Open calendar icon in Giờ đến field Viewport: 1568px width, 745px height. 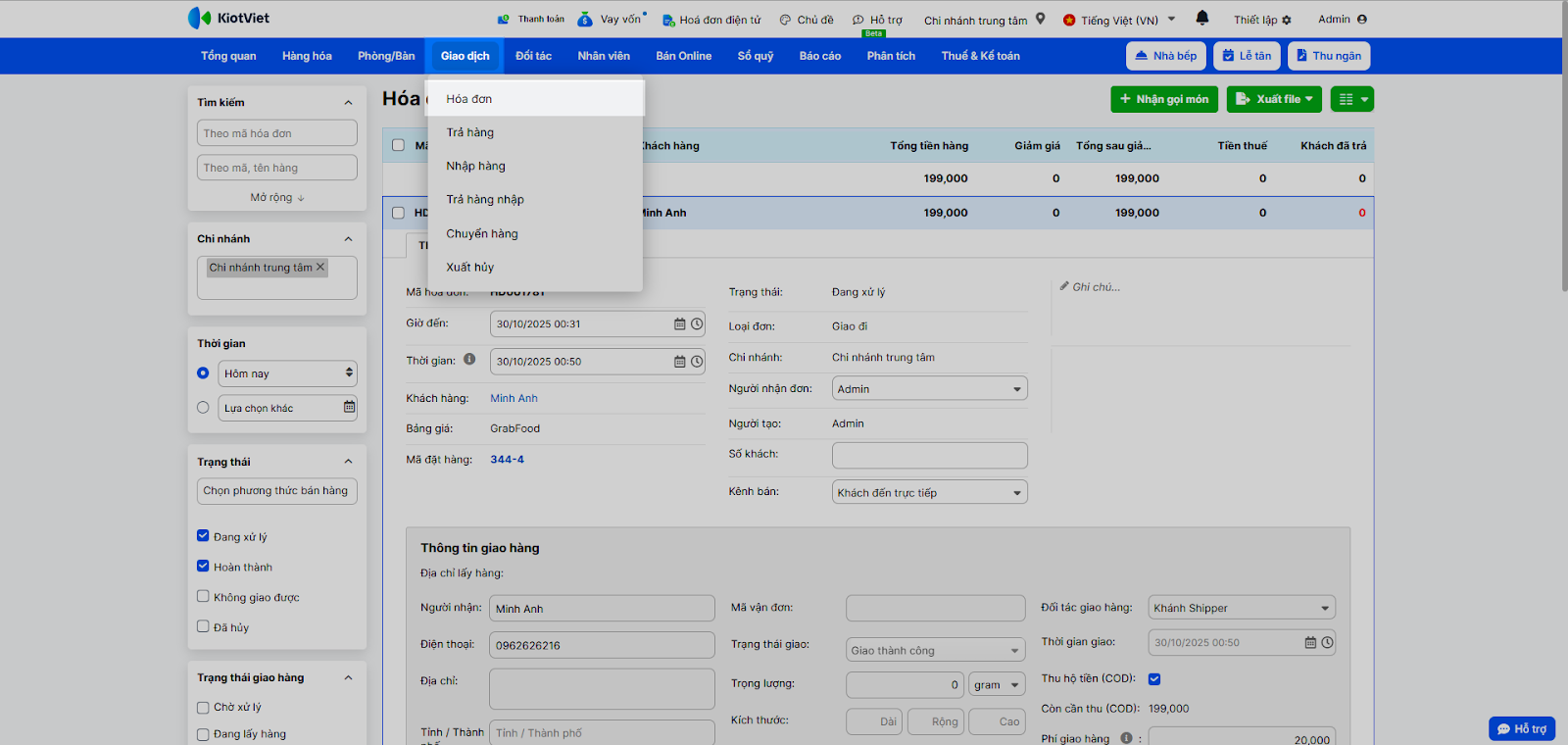679,323
